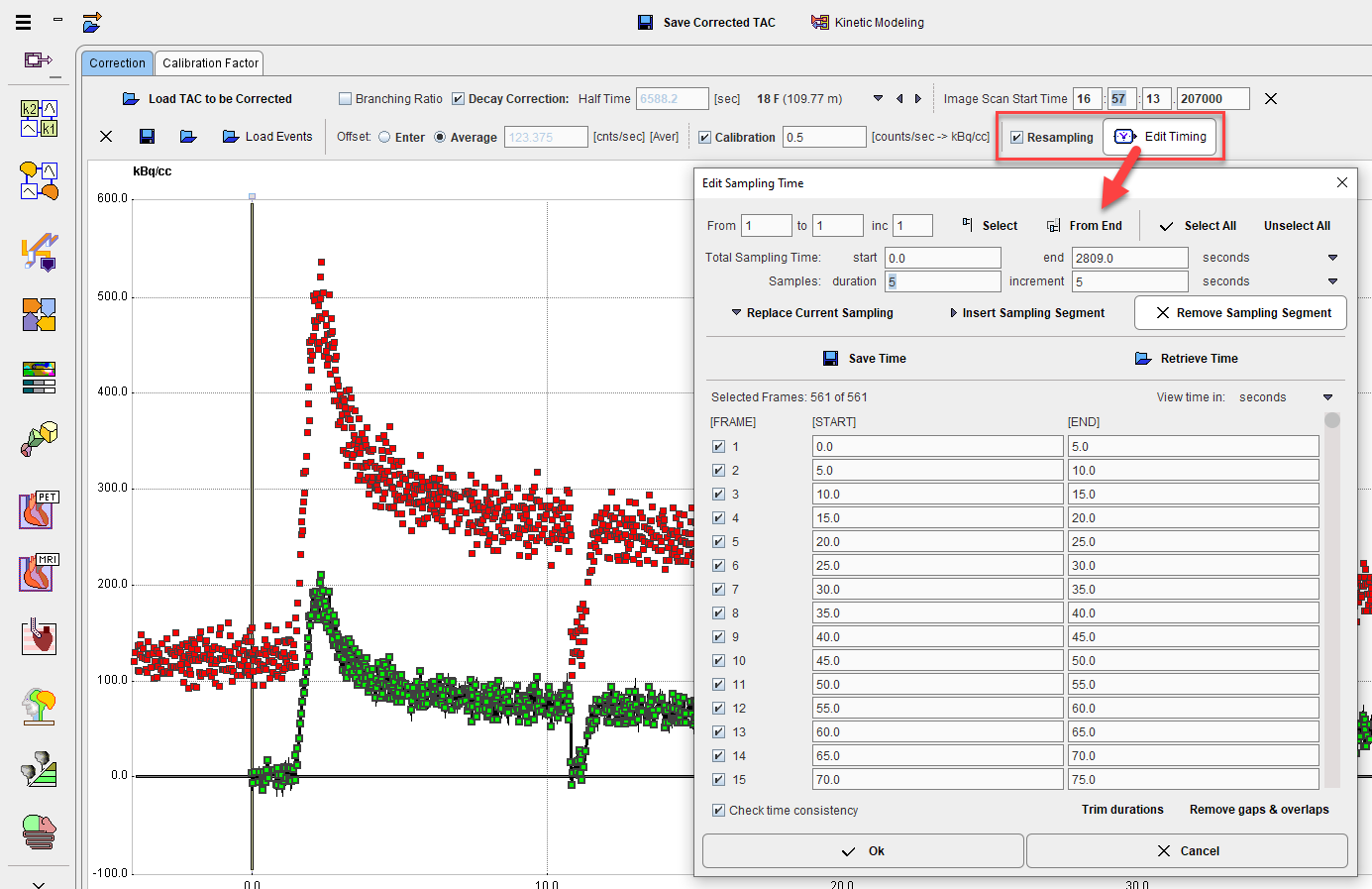Image resolution: width=1372 pixels, height=889 pixels.
Task: Click the load folder icon next to Load TAC
Action: [x=131, y=99]
